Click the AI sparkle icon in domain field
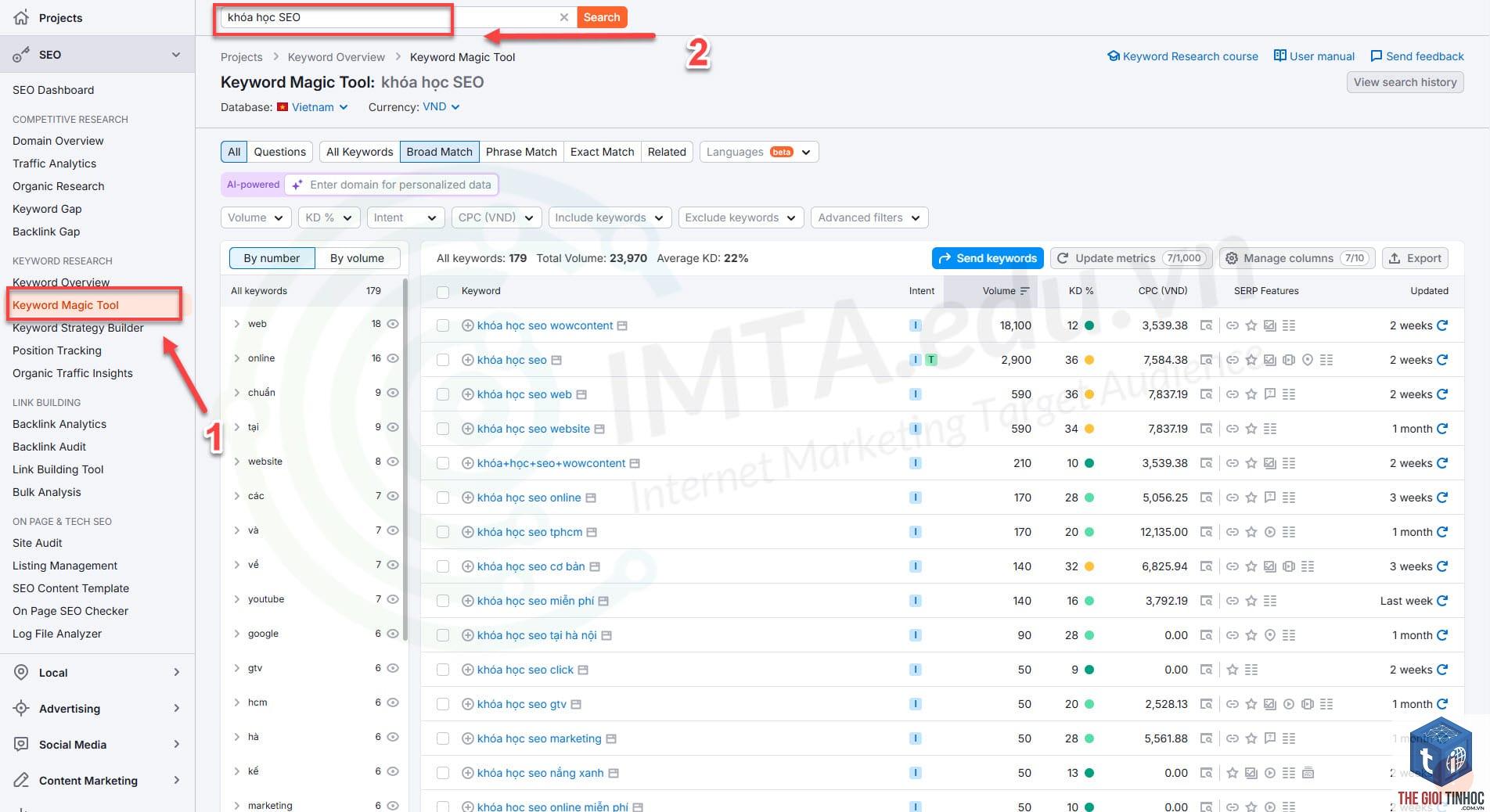 (x=297, y=185)
